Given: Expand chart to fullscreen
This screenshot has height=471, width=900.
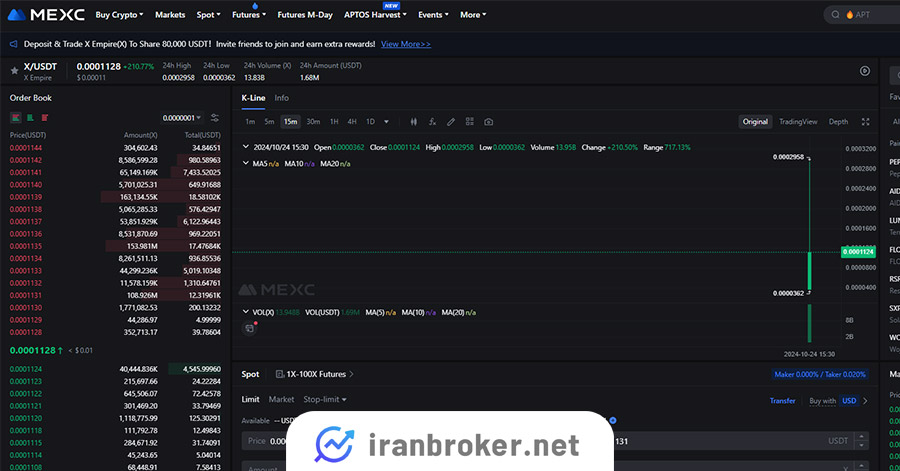Looking at the screenshot, I should coord(866,122).
